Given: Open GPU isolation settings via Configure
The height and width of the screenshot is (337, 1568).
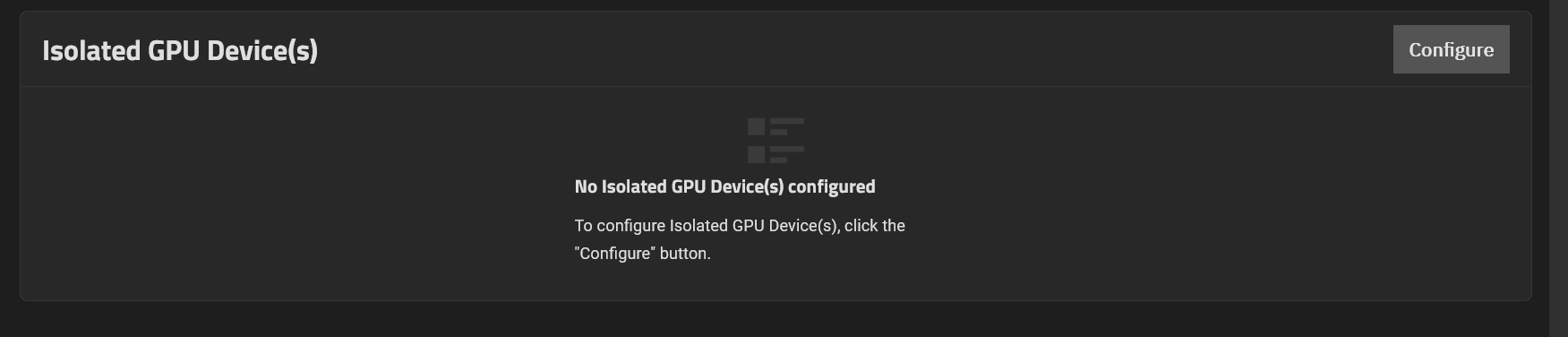Looking at the screenshot, I should [x=1451, y=49].
